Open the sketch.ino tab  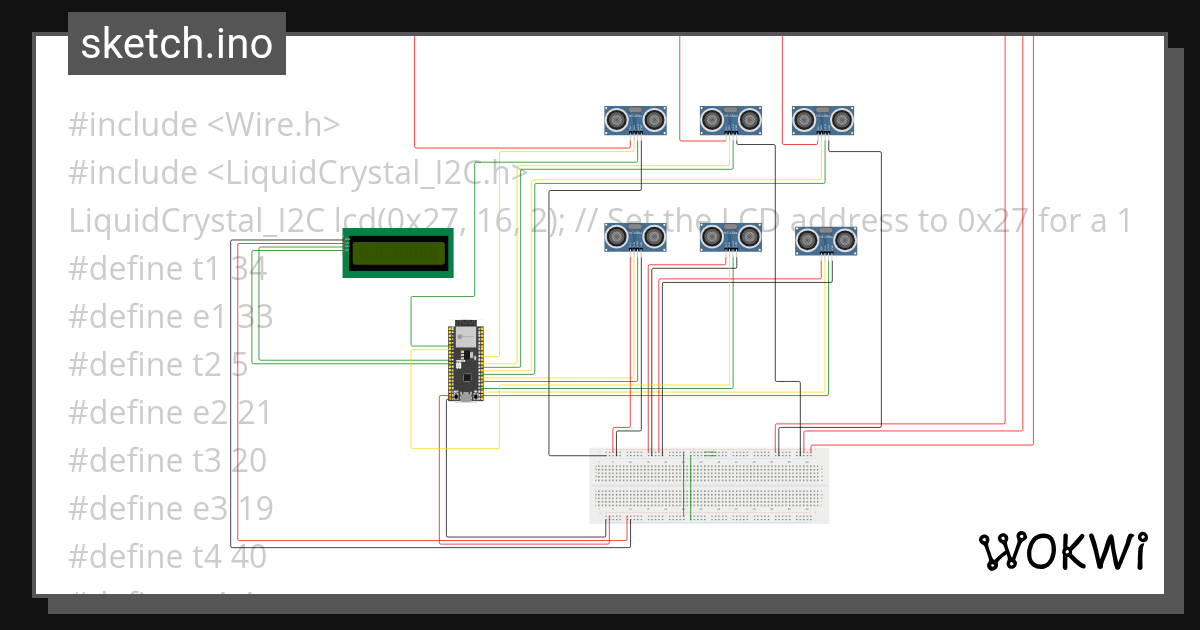tap(176, 43)
